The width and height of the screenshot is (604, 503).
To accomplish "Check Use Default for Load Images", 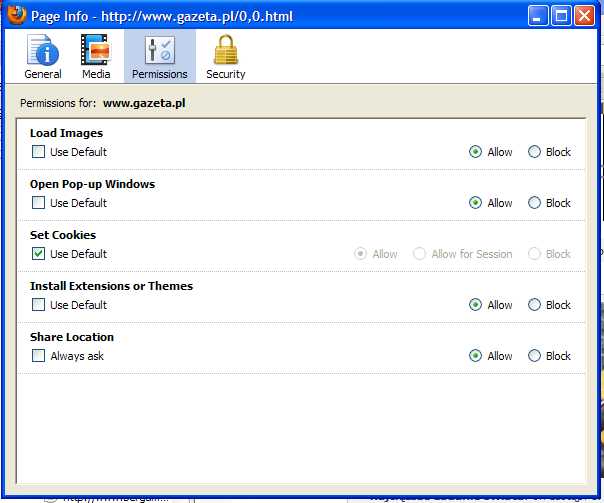I will pyautogui.click(x=38, y=152).
